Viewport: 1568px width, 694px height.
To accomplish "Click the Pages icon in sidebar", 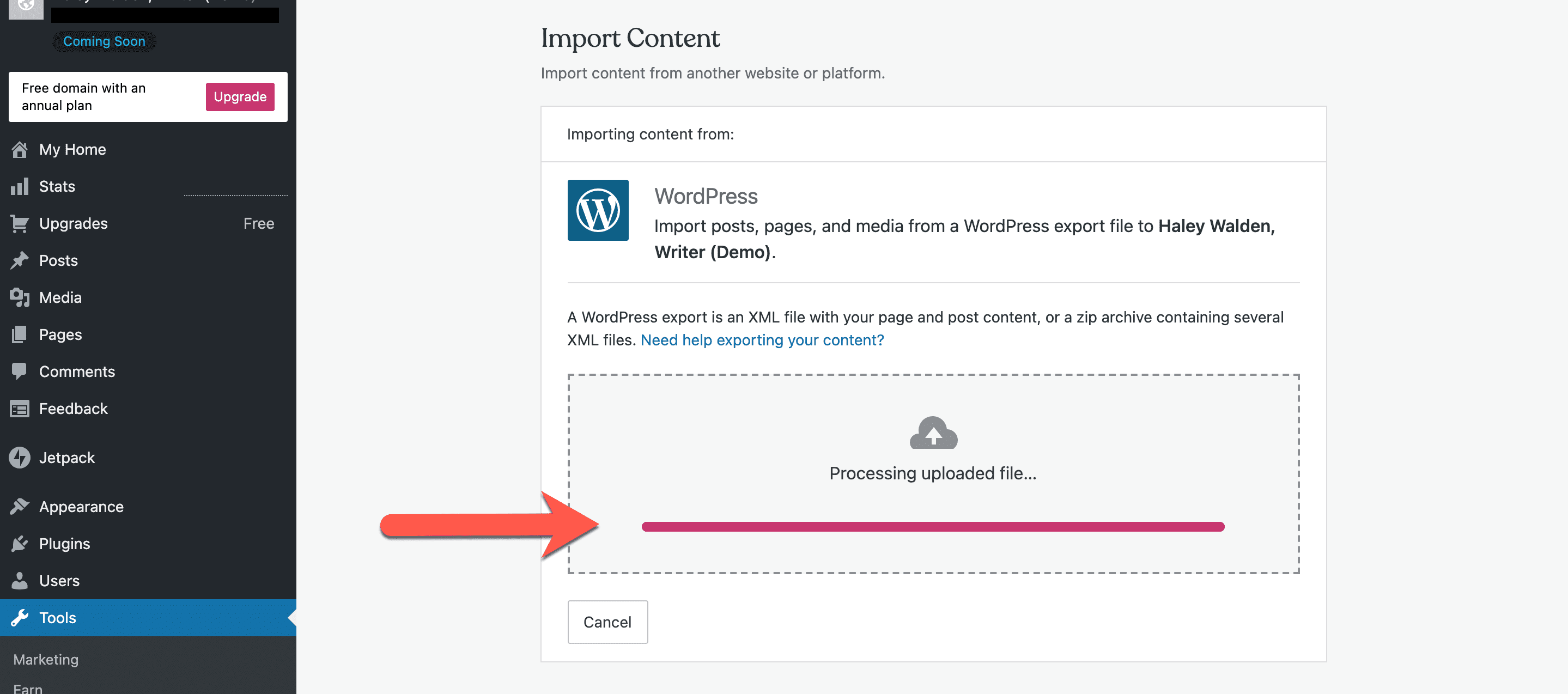I will pyautogui.click(x=20, y=335).
